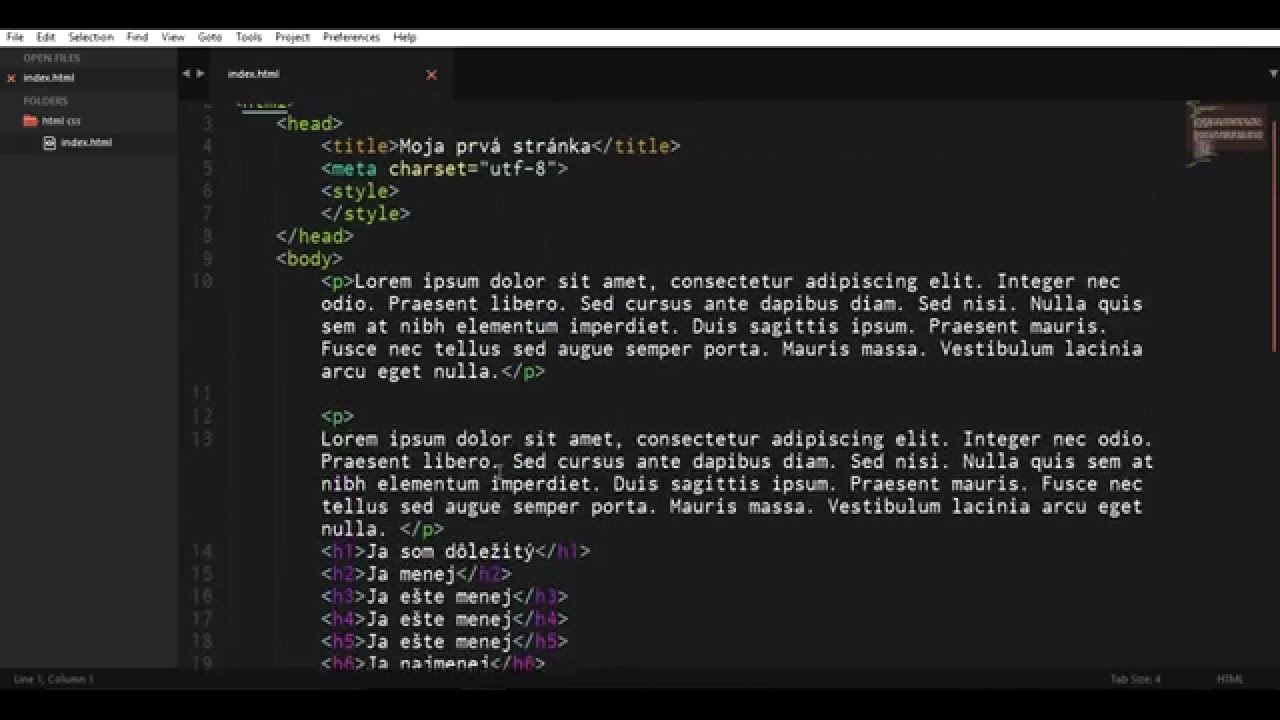The image size is (1280, 720).
Task: Click the previous tab left arrow
Action: [x=186, y=73]
